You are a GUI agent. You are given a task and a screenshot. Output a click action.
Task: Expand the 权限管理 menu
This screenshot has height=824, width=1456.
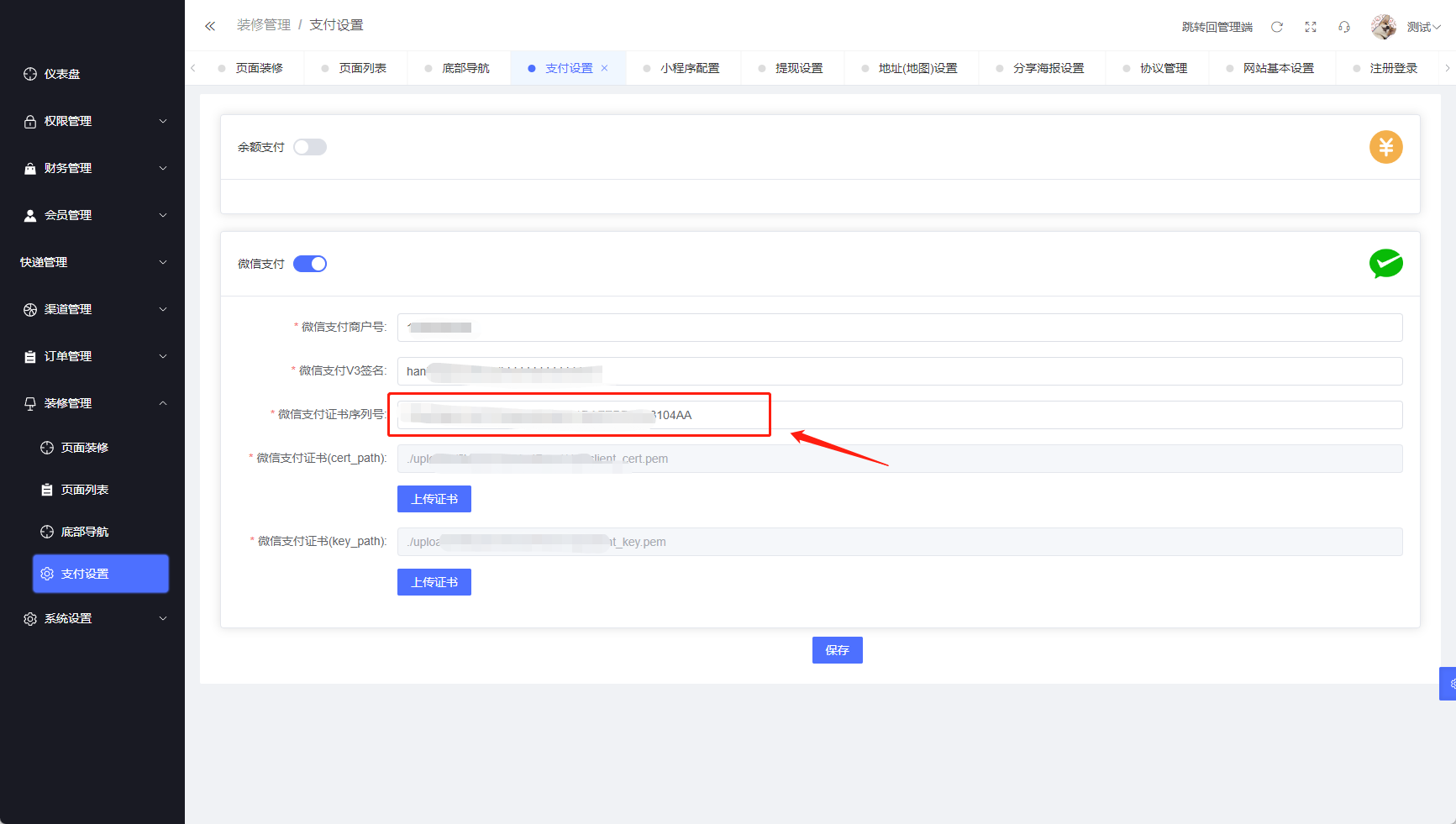tap(92, 121)
